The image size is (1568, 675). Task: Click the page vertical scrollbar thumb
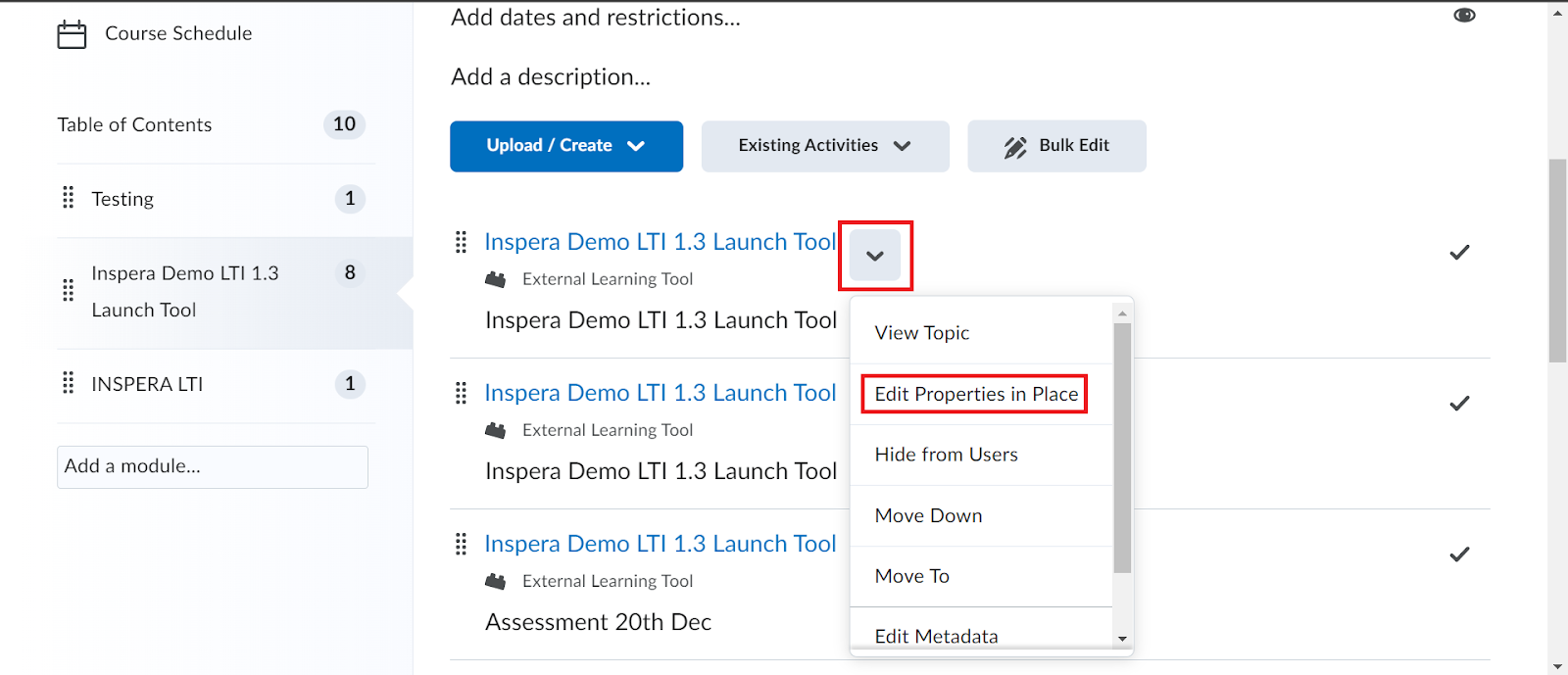pos(1557,260)
